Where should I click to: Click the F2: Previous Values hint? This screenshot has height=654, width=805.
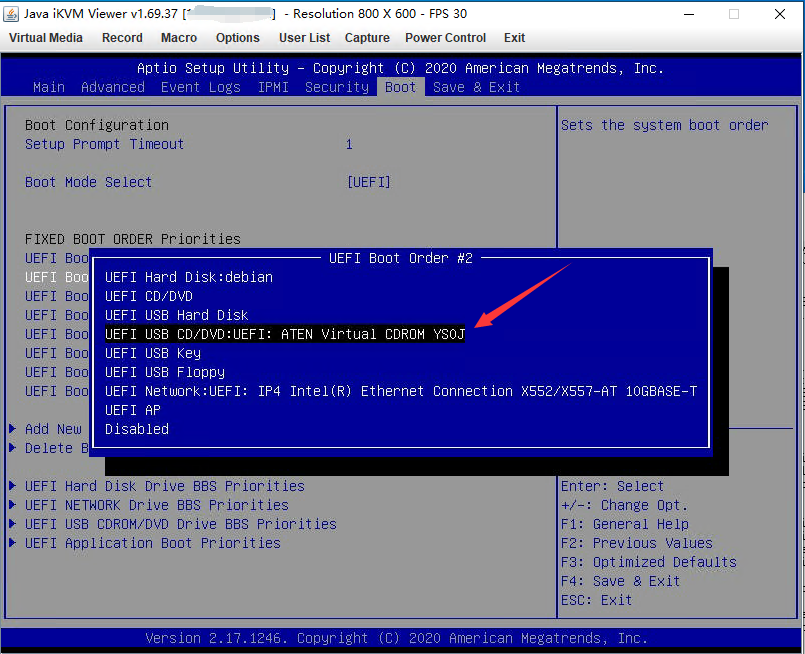(637, 543)
